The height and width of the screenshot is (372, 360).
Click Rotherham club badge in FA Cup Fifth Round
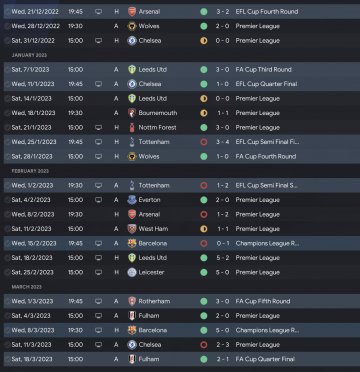pos(132,301)
